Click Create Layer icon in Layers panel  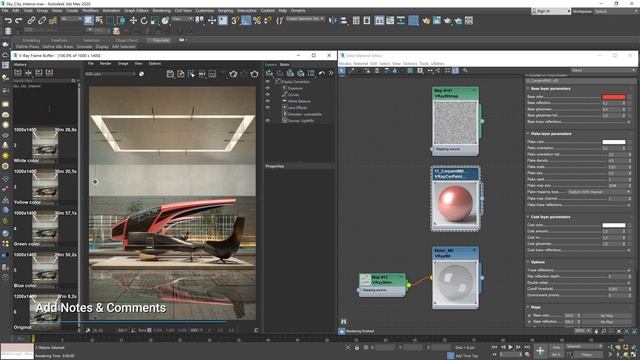click(x=269, y=73)
